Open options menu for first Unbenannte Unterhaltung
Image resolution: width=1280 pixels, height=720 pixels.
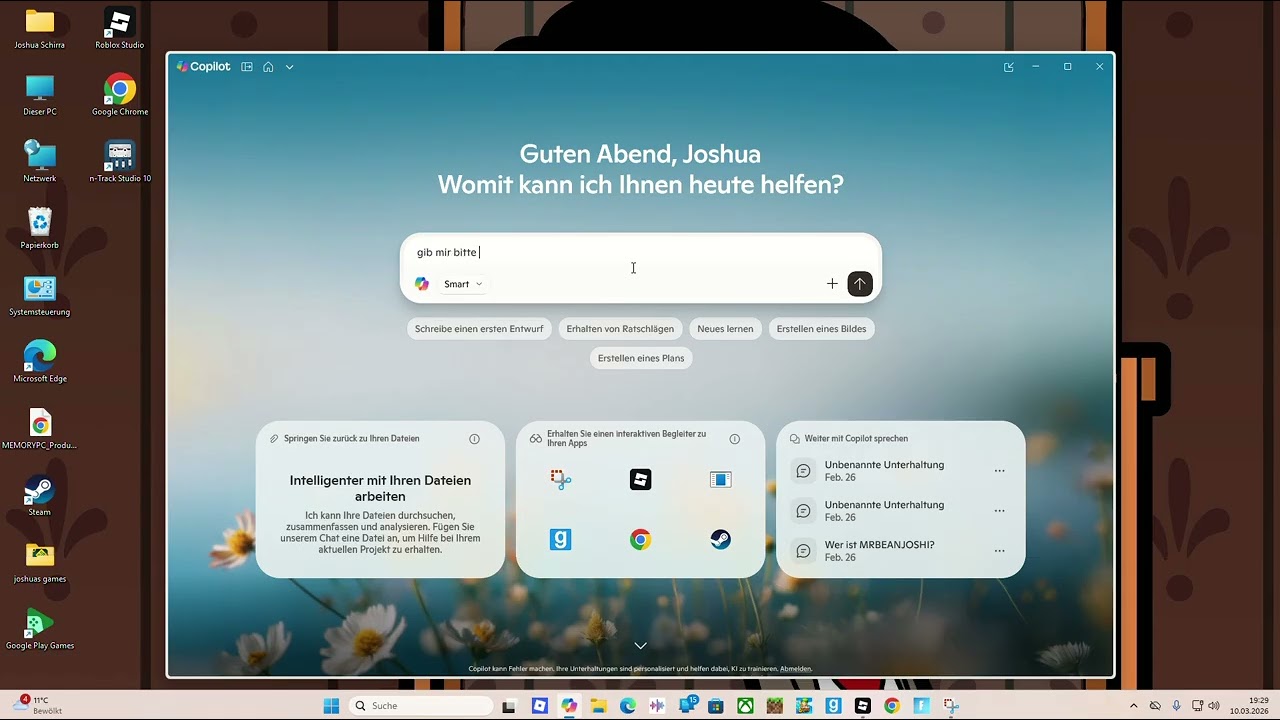coord(999,471)
